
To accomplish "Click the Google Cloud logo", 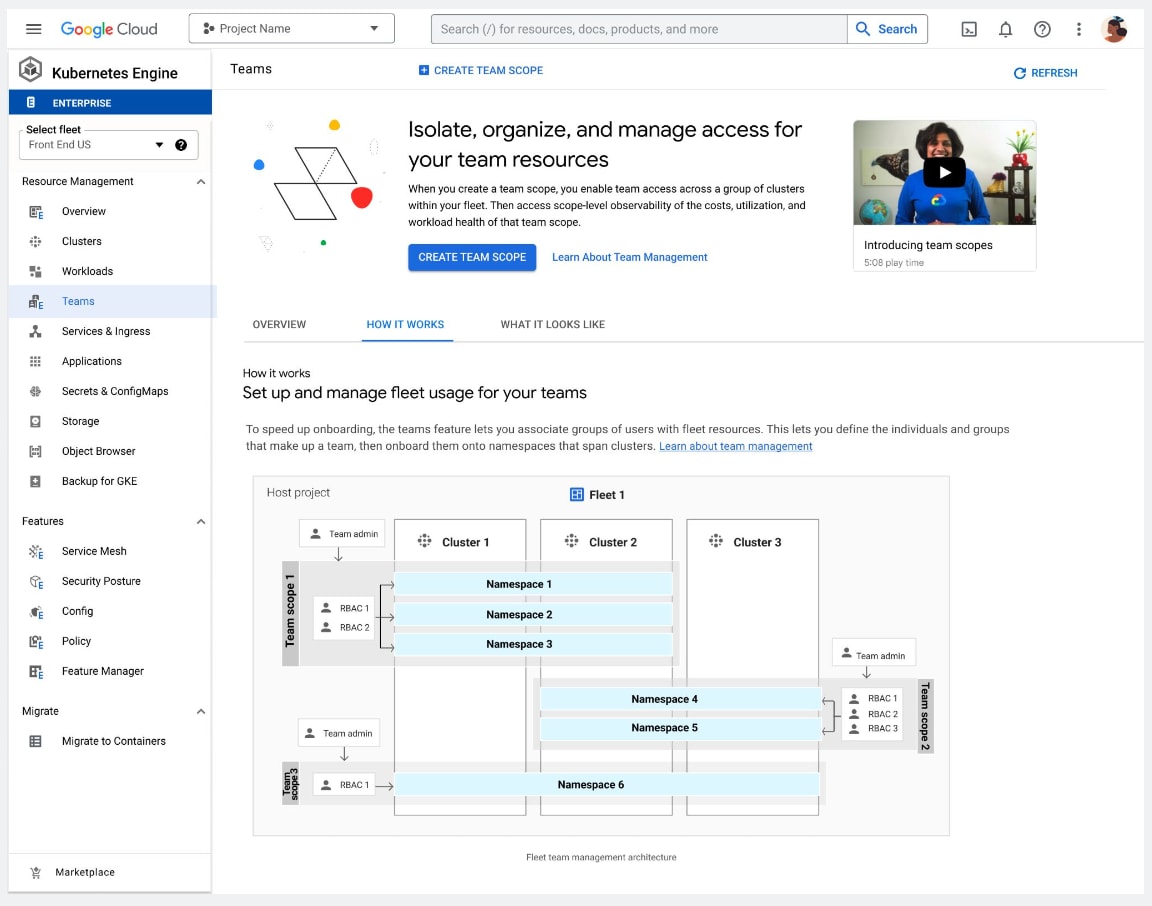I will (x=109, y=29).
